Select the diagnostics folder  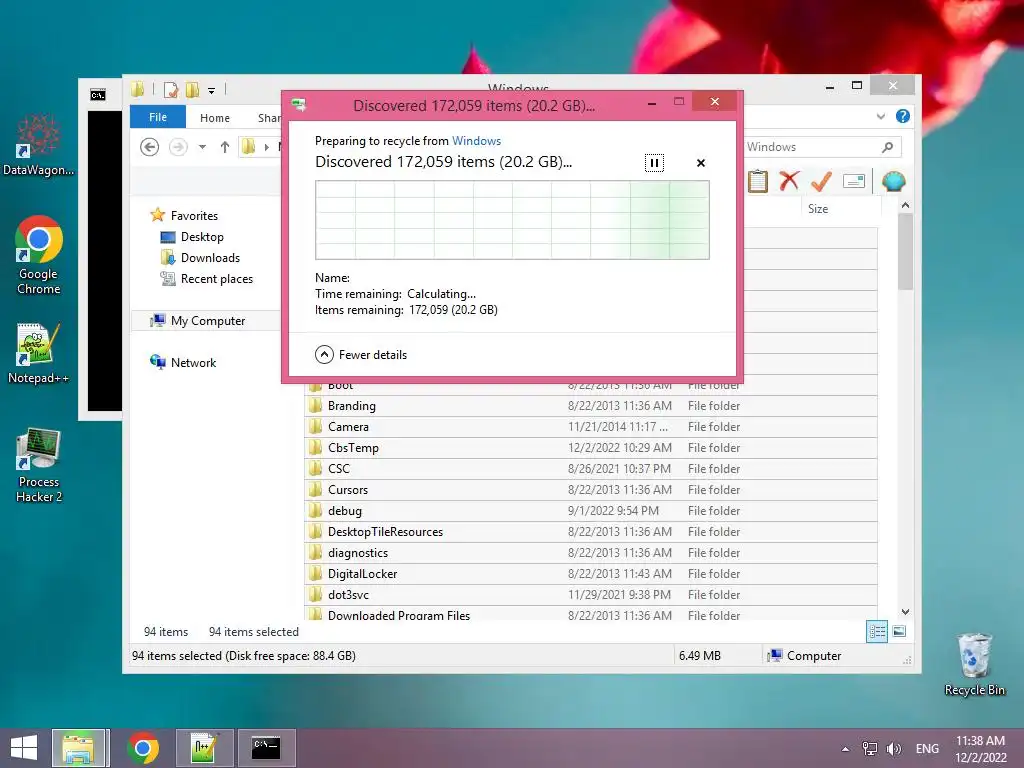[590, 552]
